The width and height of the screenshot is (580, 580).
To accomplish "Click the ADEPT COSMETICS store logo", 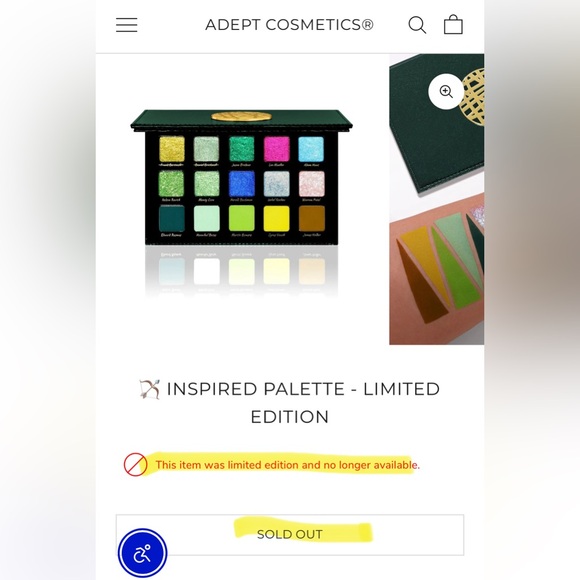I will click(x=289, y=25).
